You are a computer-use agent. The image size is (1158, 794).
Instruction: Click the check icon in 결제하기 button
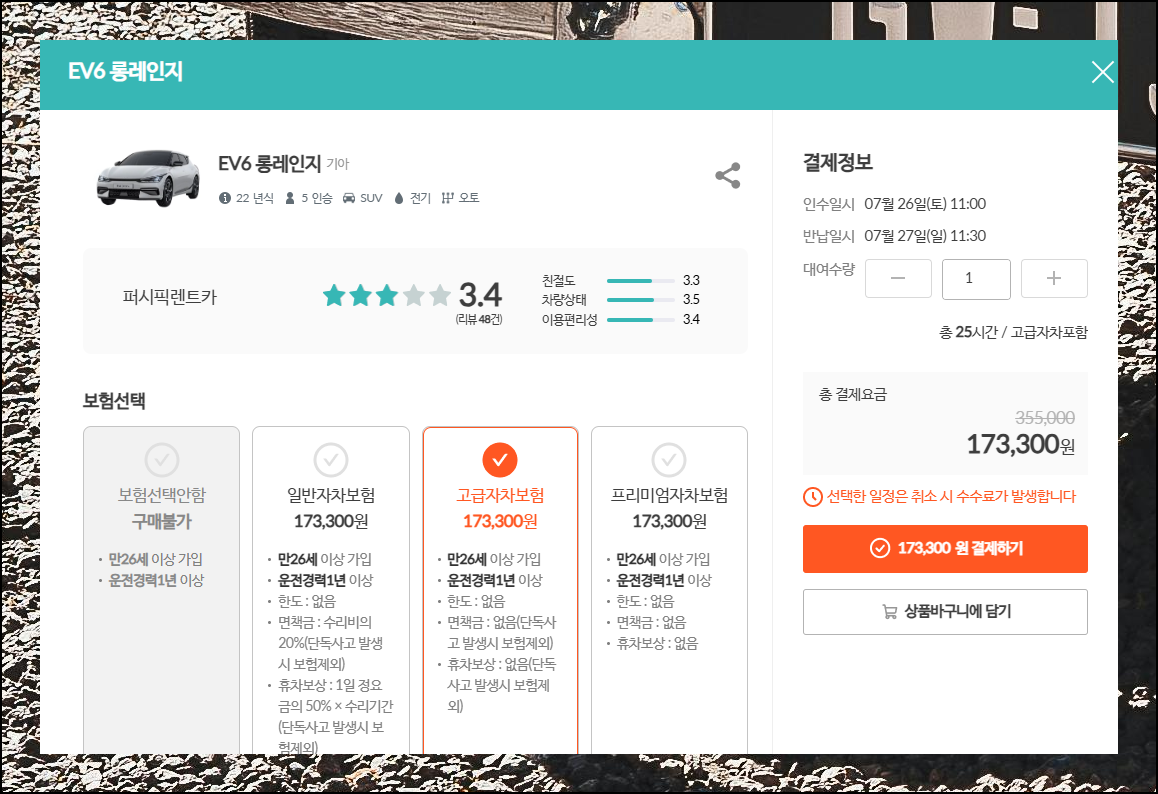880,548
